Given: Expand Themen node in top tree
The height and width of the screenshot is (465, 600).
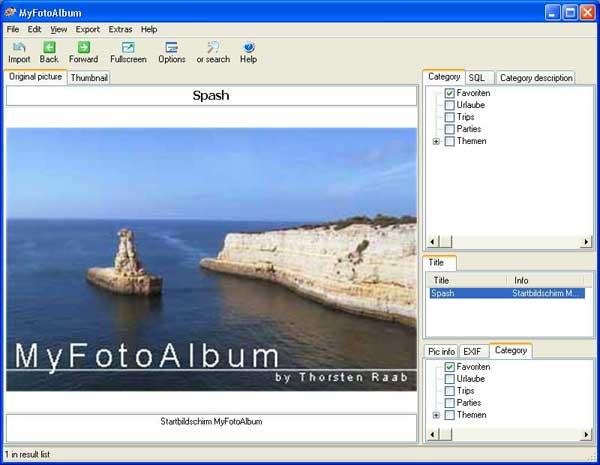Looking at the screenshot, I should point(436,142).
